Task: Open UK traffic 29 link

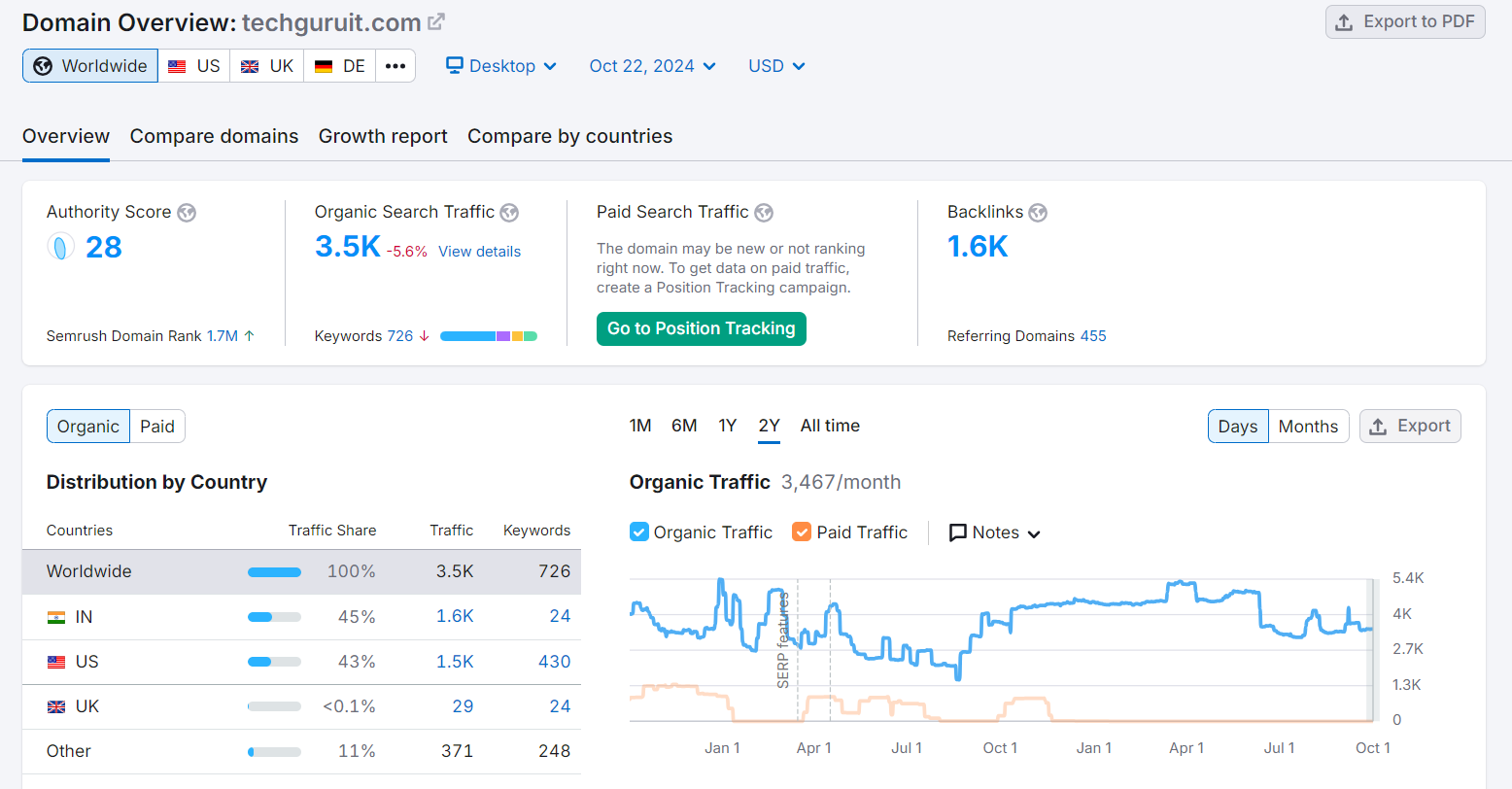Action: click(x=463, y=706)
